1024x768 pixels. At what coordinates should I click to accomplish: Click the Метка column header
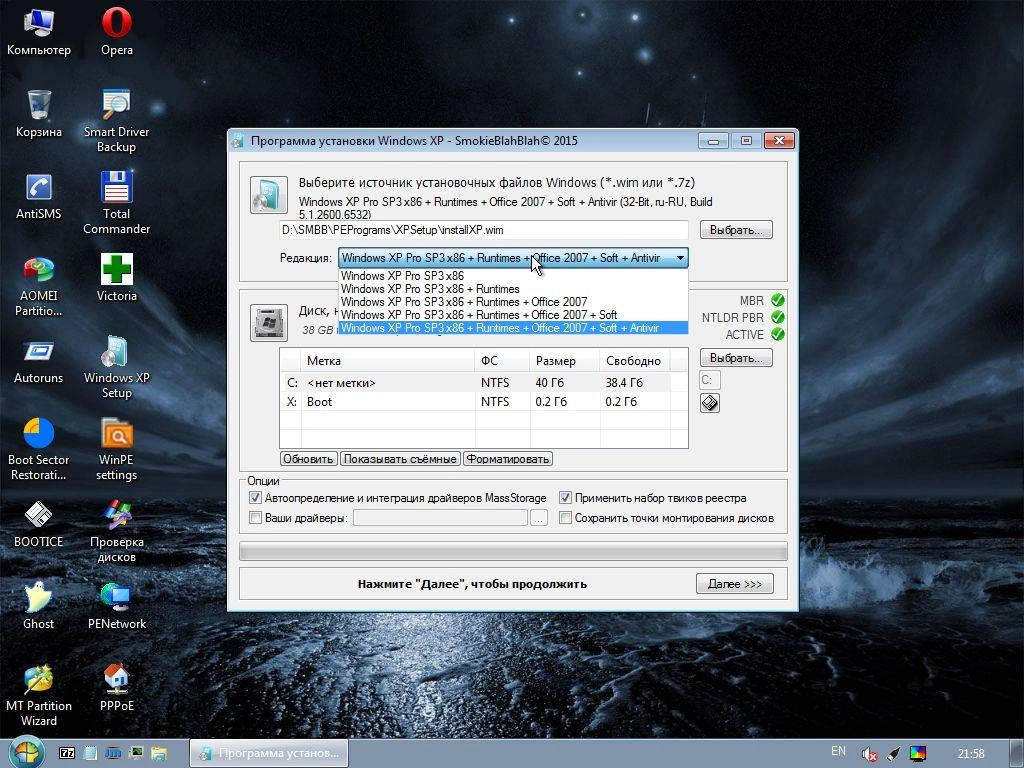pyautogui.click(x=388, y=360)
